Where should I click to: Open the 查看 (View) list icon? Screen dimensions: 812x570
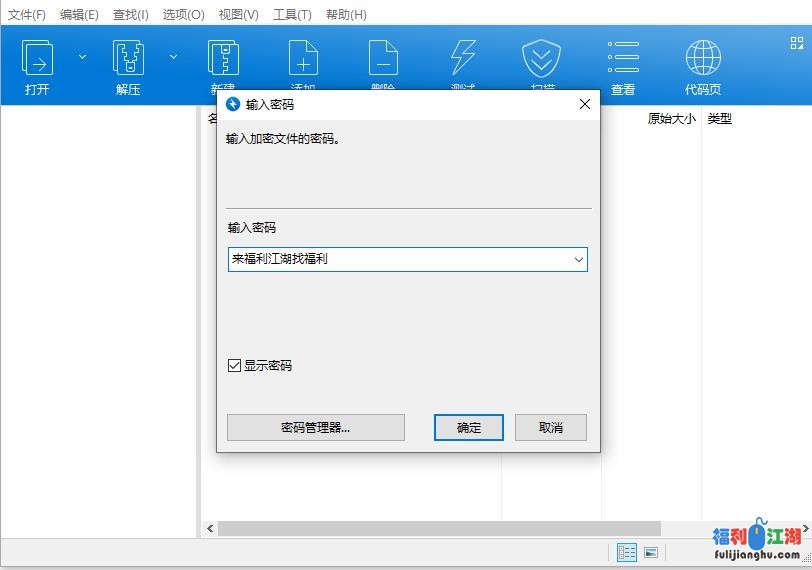pos(623,60)
